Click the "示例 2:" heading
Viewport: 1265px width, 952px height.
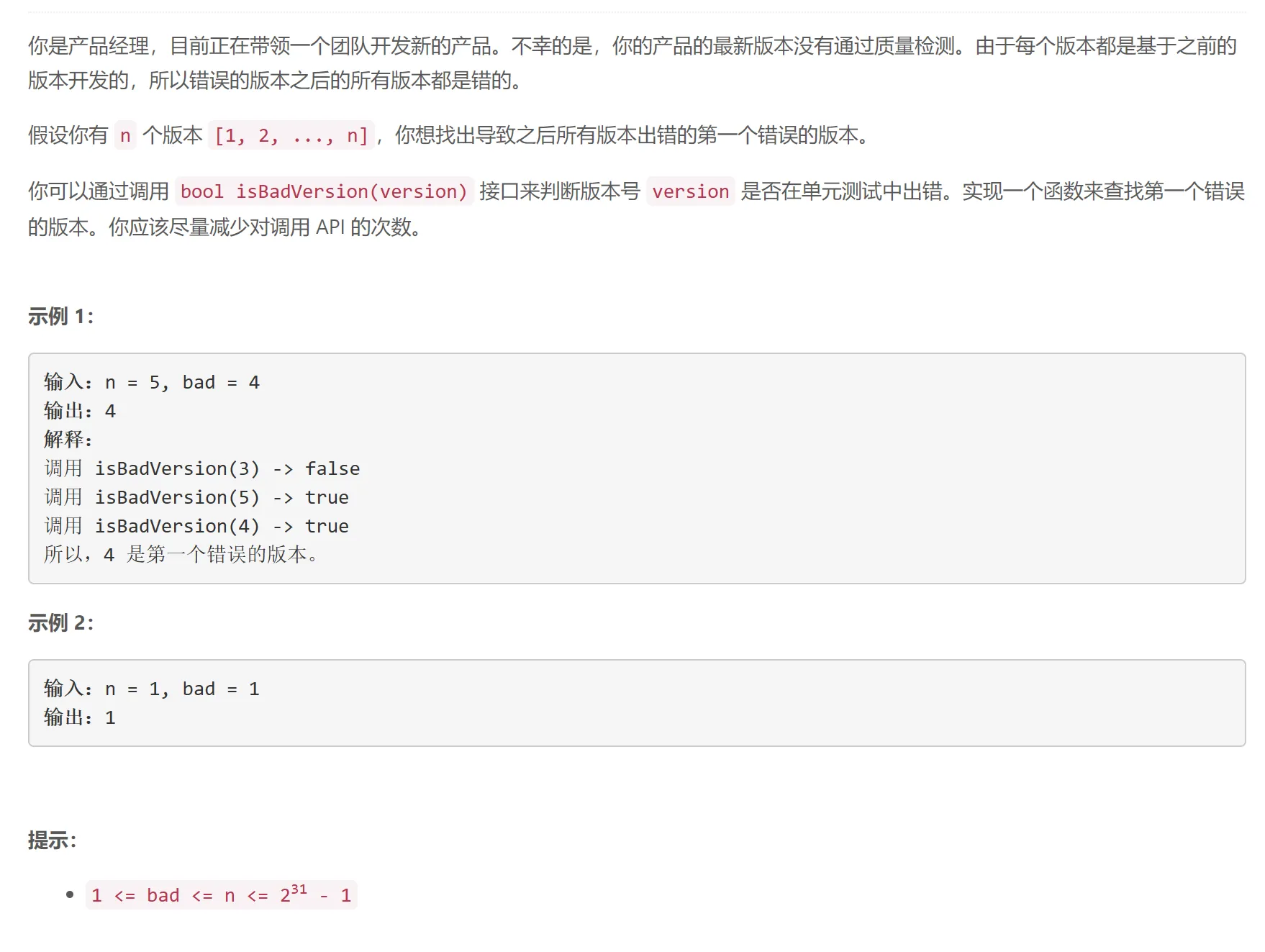coord(60,622)
